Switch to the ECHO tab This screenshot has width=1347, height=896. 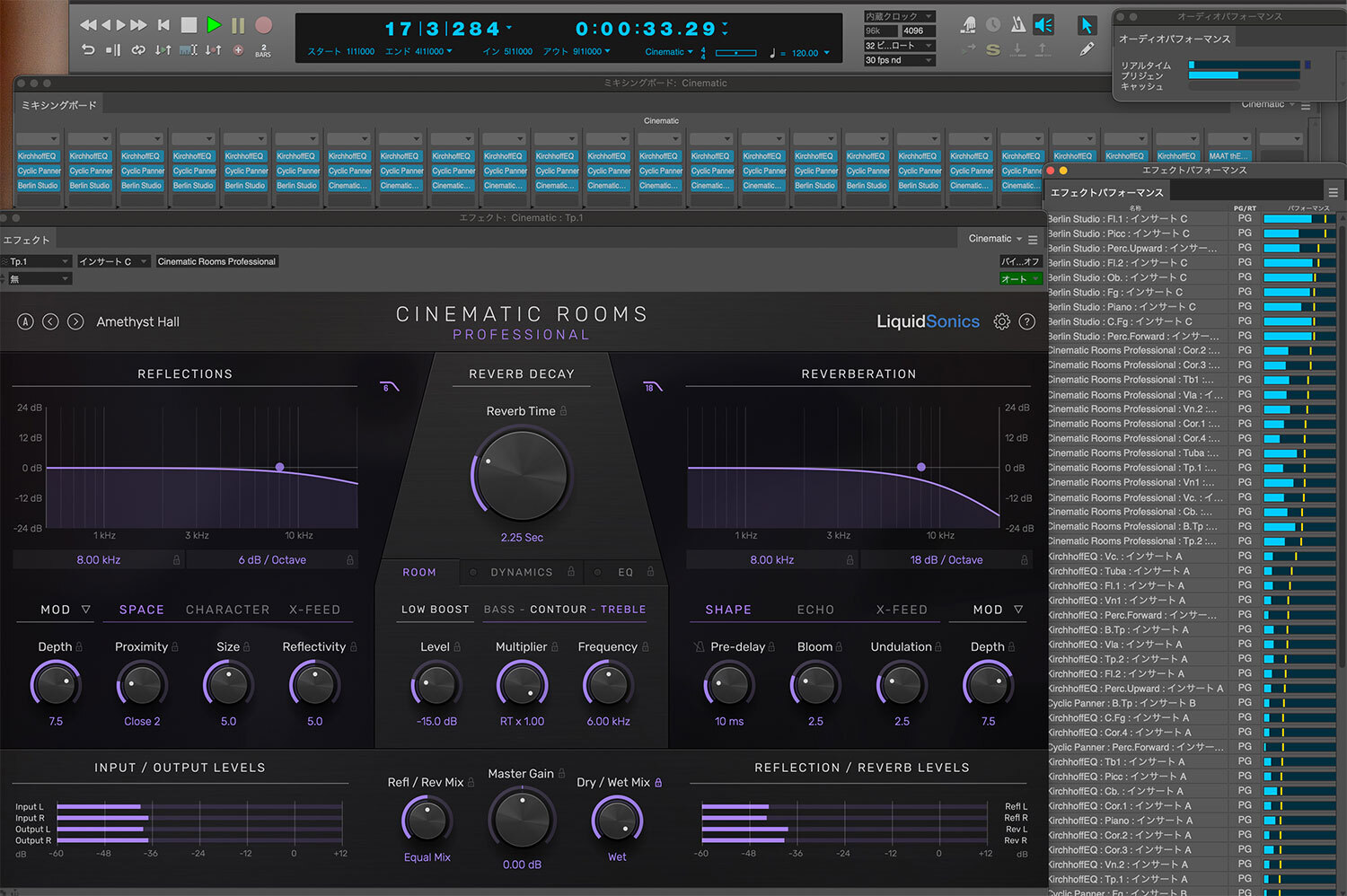(815, 610)
